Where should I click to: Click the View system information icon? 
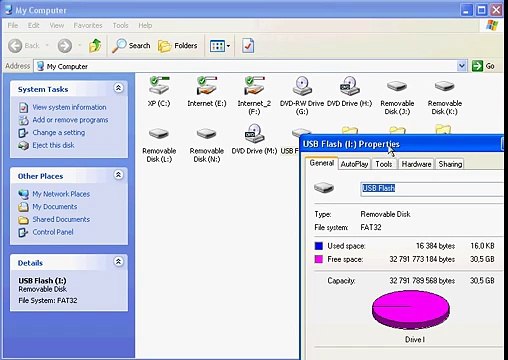pos(23,108)
